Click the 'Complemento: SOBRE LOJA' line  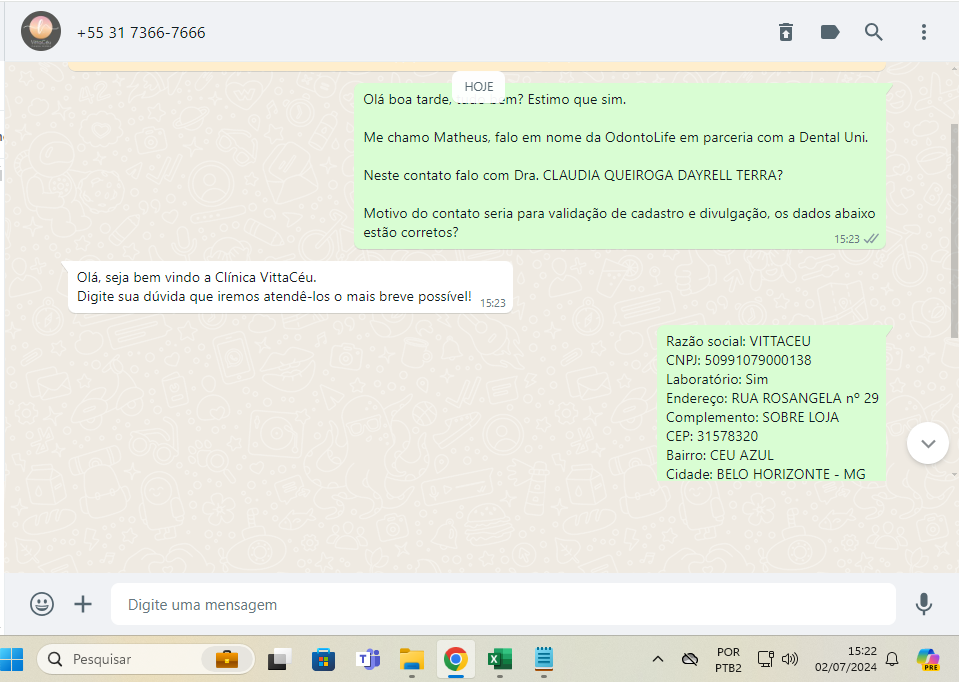coord(752,417)
